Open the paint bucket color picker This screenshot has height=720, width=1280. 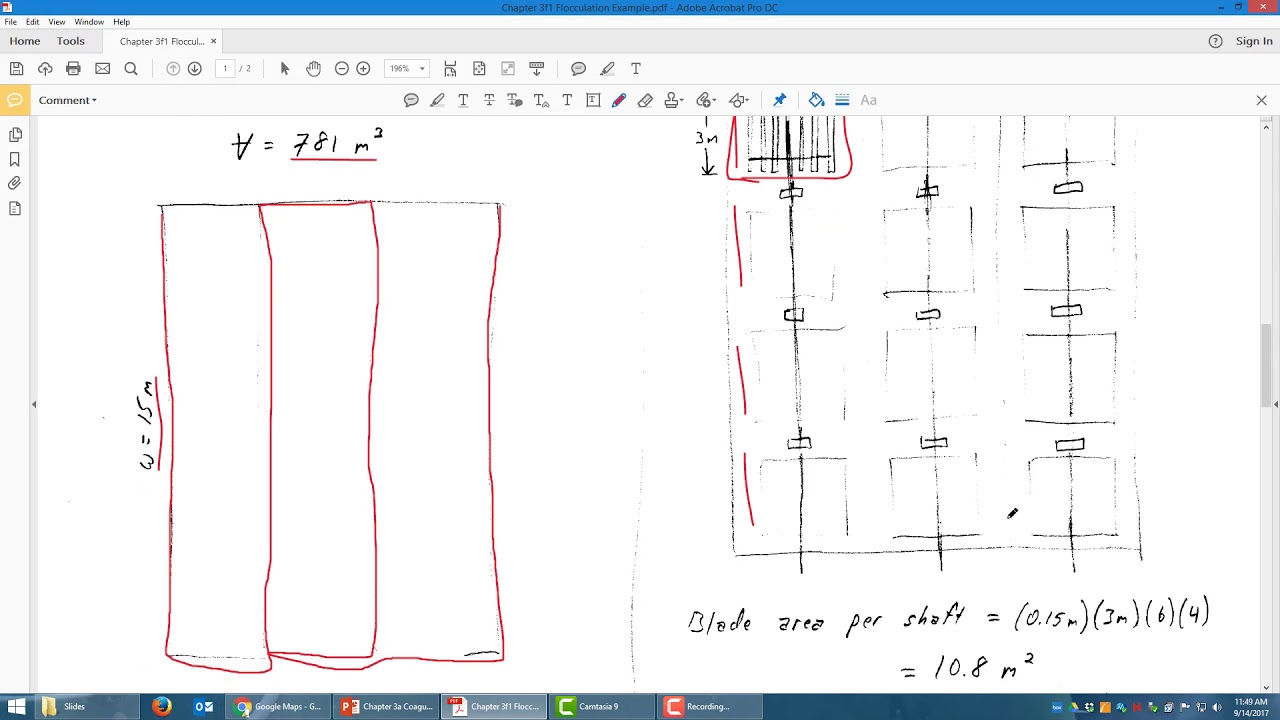click(817, 100)
